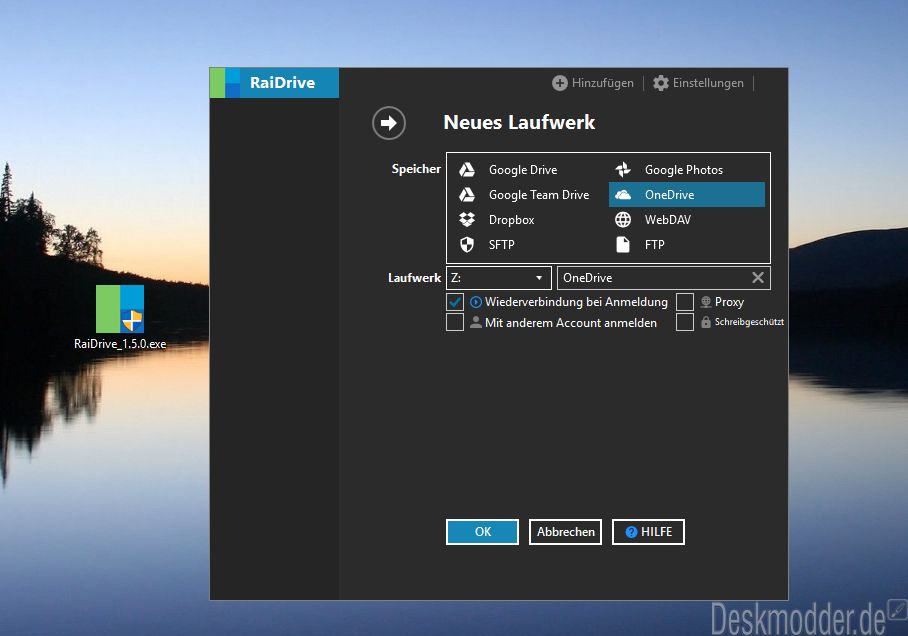908x636 pixels.
Task: Select the RaiDrive_1.5.0.exe desktop icon
Action: click(x=120, y=317)
